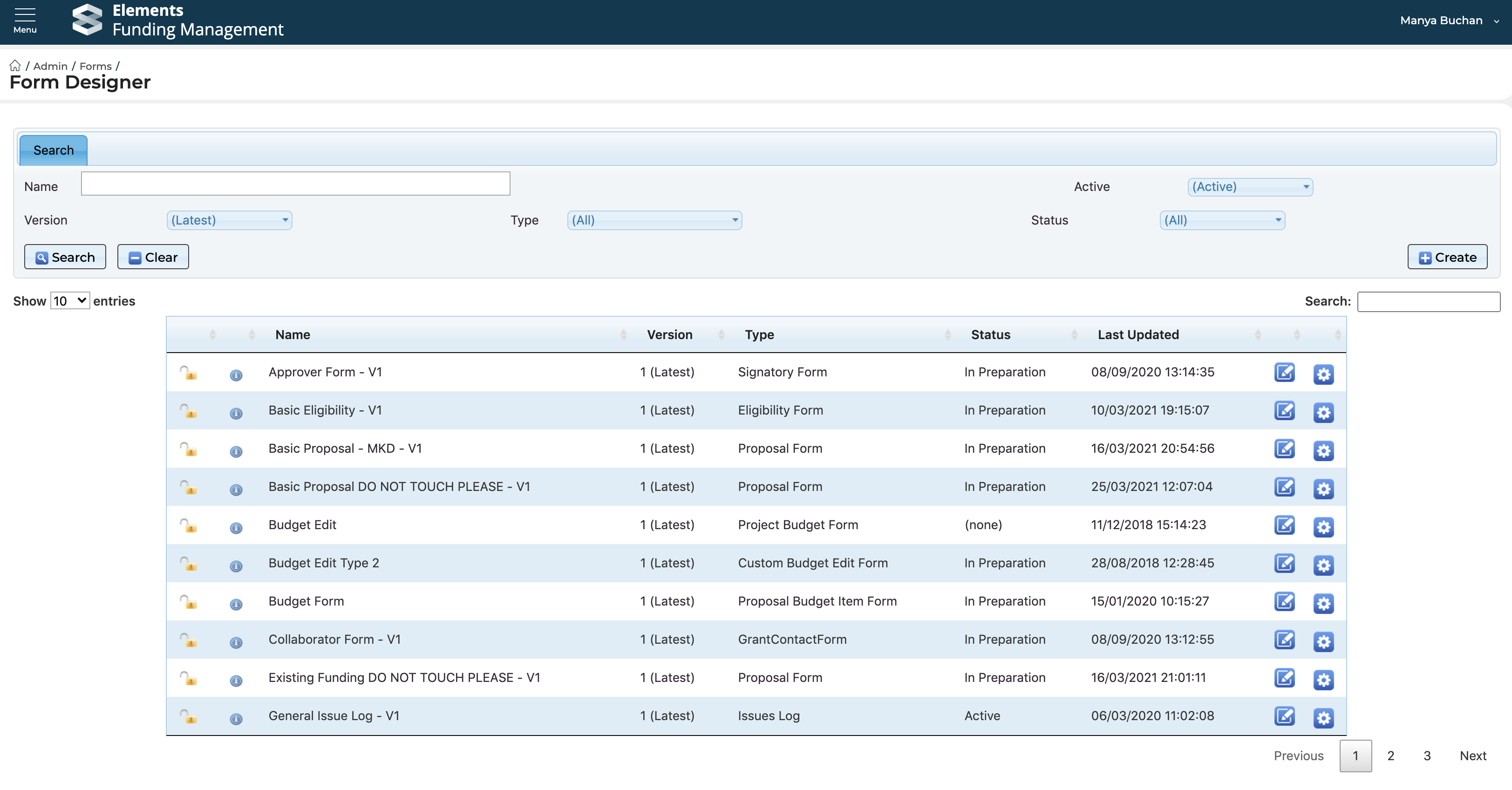Click home icon in breadcrumb

coord(15,66)
